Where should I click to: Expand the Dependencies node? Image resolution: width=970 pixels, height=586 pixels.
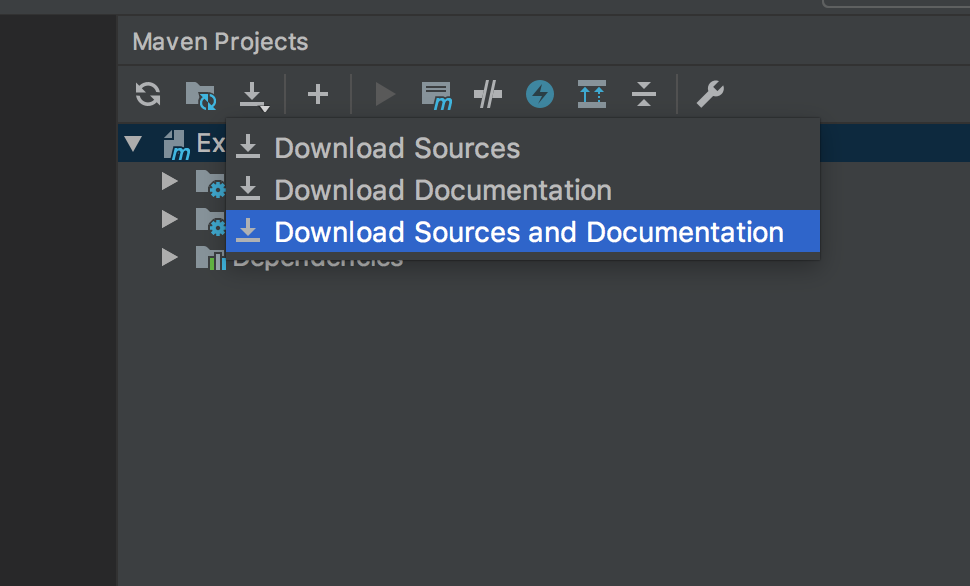pyautogui.click(x=170, y=257)
